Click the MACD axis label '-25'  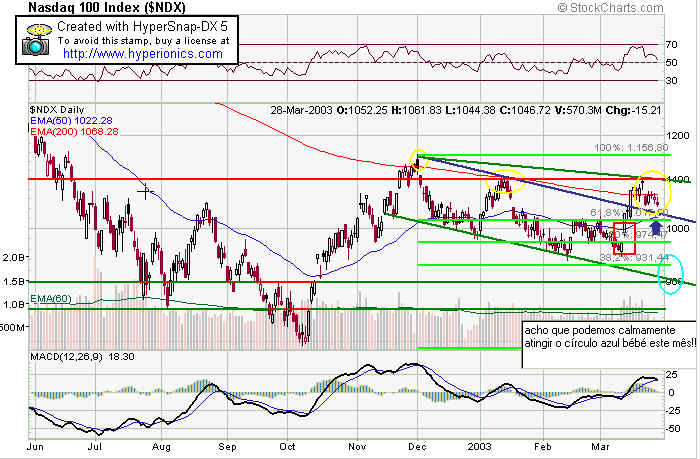[674, 410]
